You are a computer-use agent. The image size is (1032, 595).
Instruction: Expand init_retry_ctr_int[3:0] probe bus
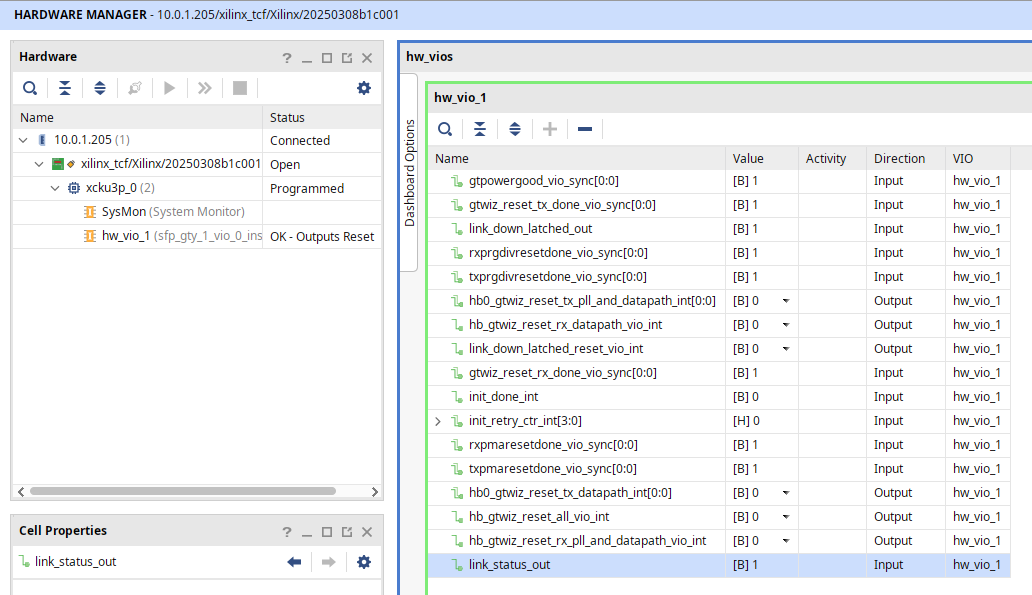[438, 421]
